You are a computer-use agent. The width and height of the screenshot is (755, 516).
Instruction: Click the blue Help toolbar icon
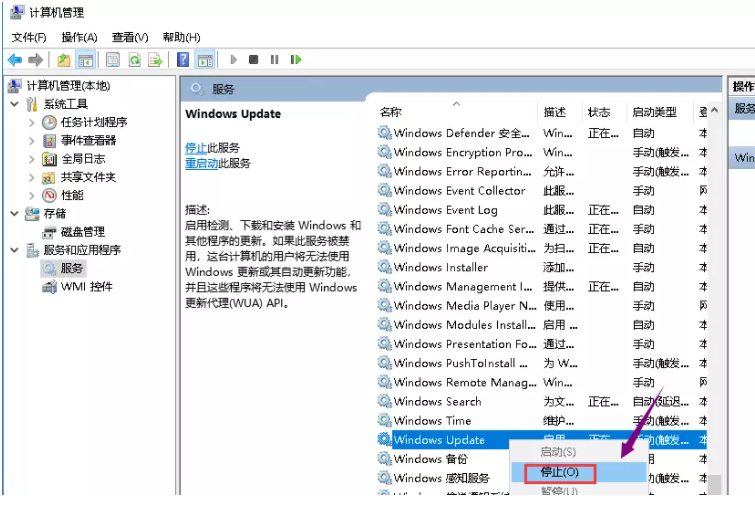[x=183, y=60]
